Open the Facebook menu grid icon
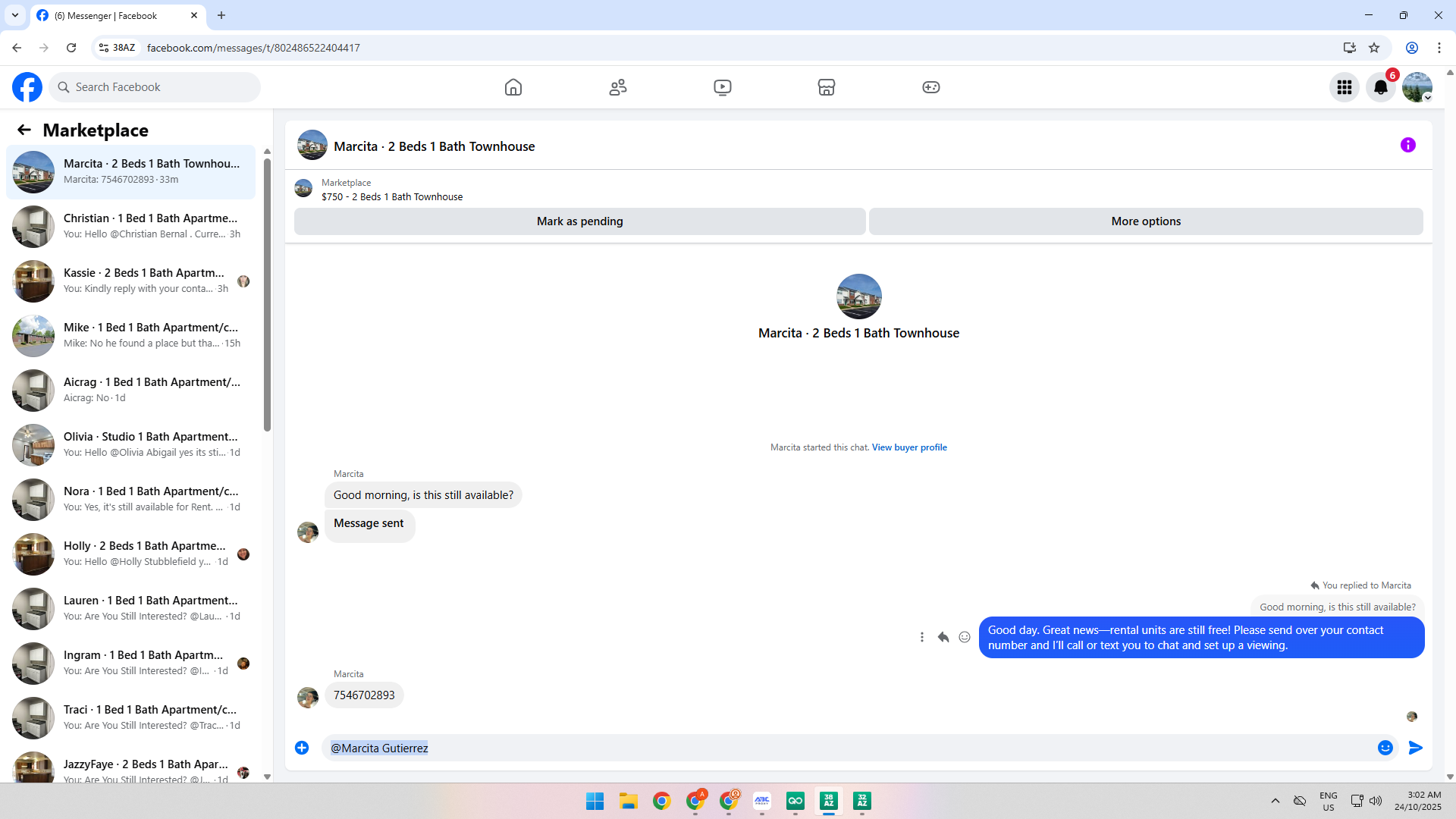1456x819 pixels. click(x=1345, y=87)
